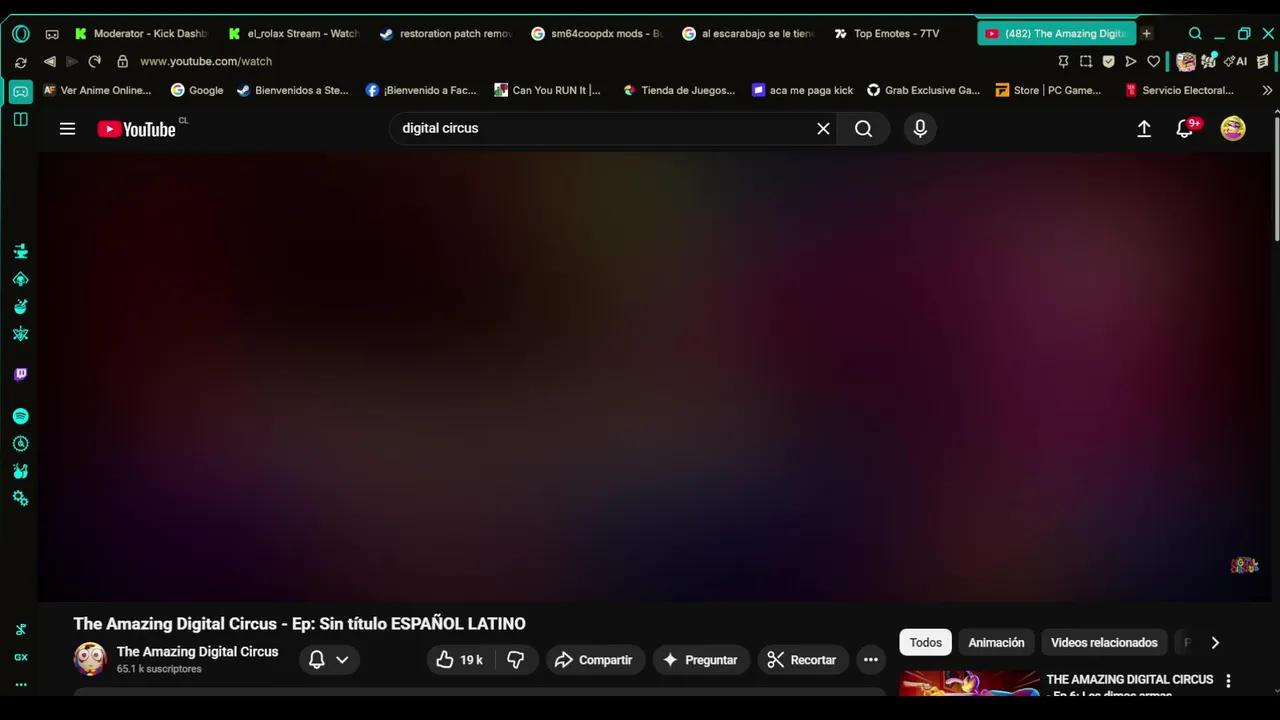Open the snapshot capture icon in toolbar

tap(1086, 62)
